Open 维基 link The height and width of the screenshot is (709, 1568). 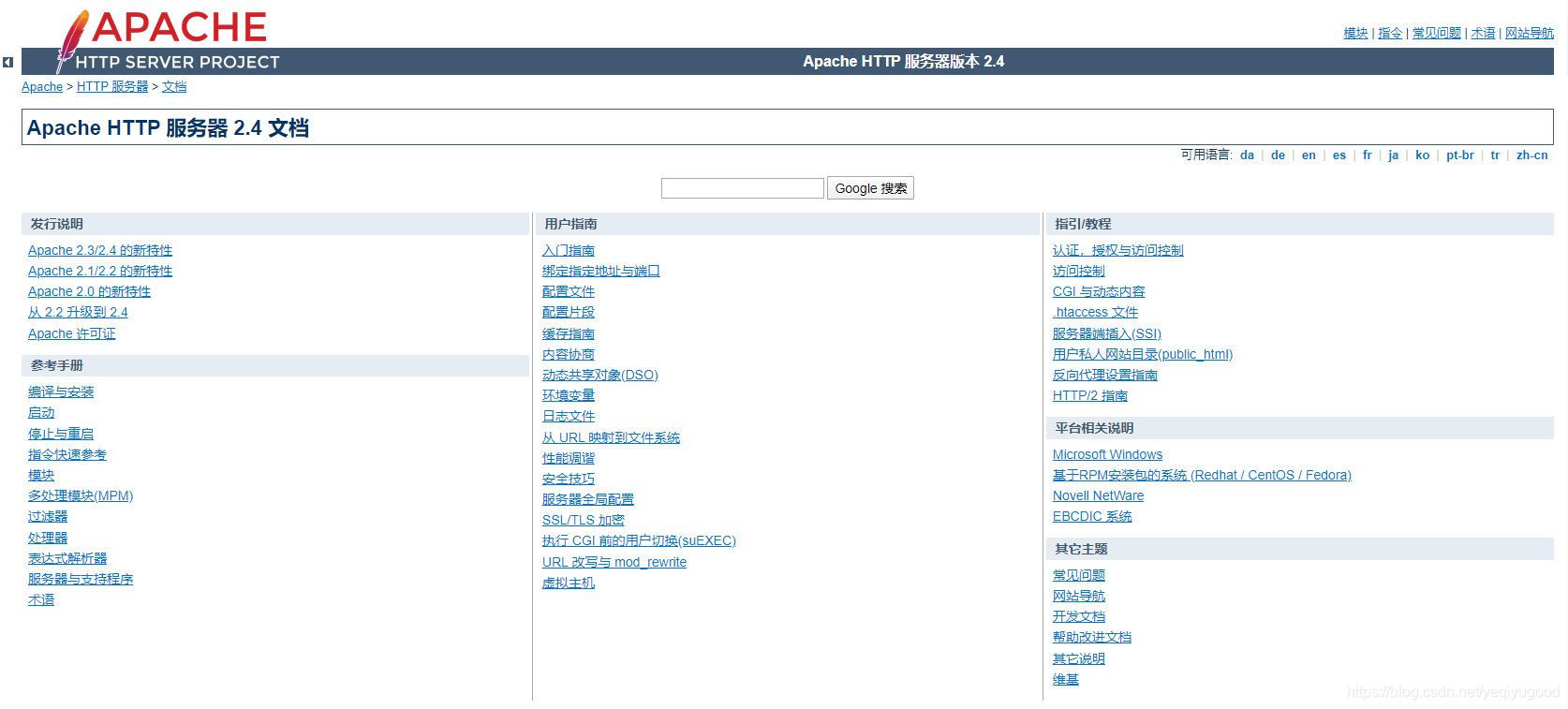pyautogui.click(x=1066, y=679)
